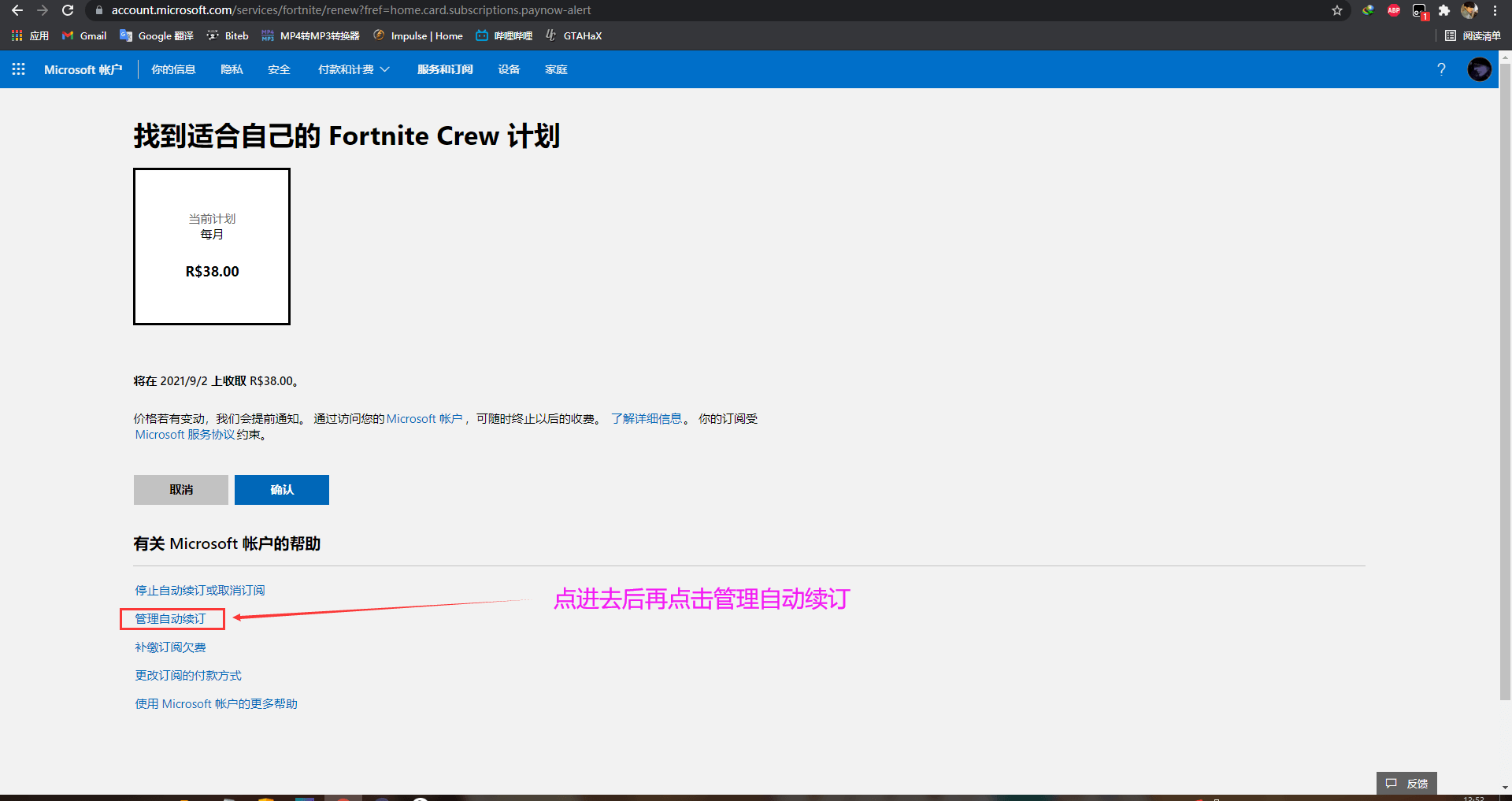Go back with the browser back arrow
This screenshot has height=801, width=1512.
[17, 10]
